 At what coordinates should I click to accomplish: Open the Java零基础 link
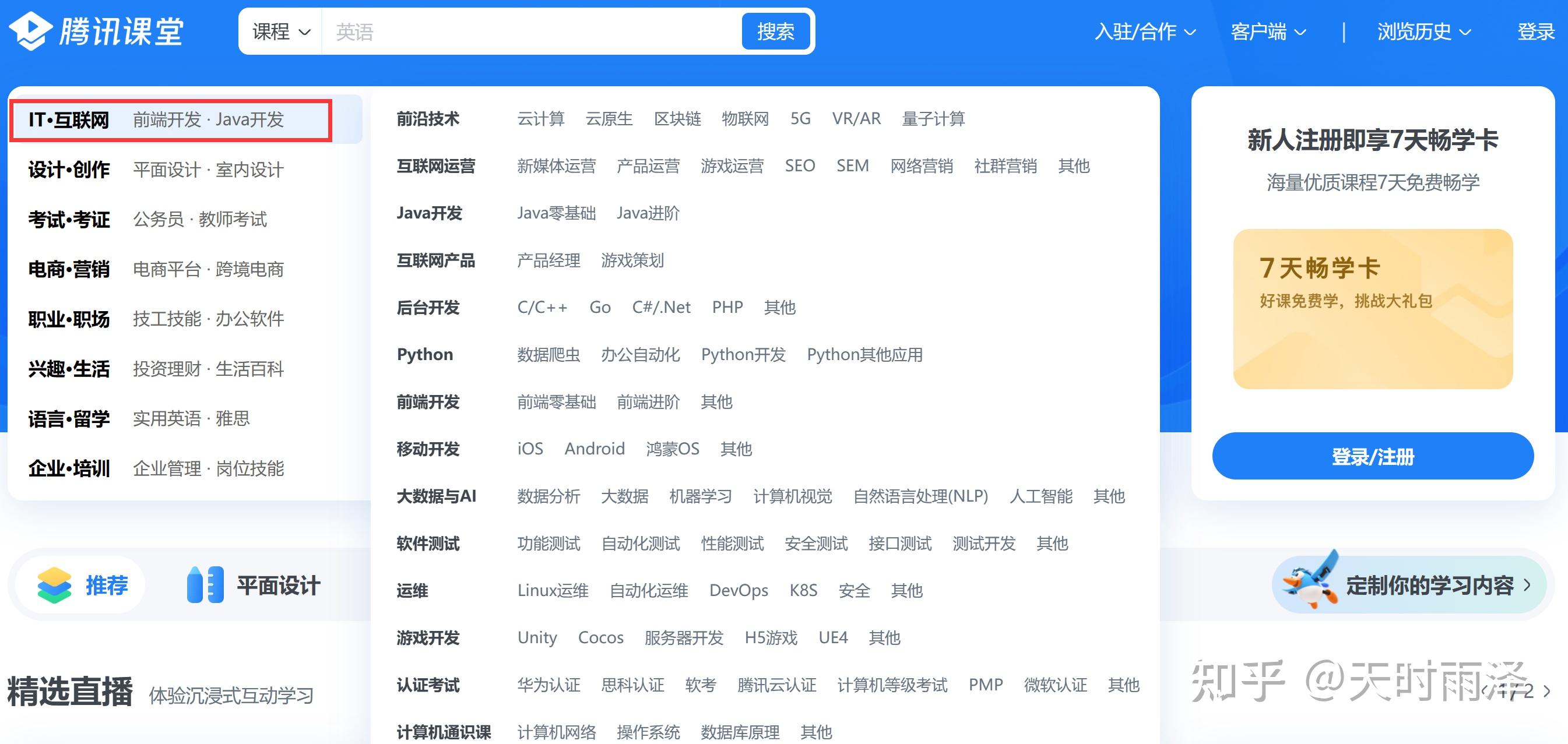point(556,213)
